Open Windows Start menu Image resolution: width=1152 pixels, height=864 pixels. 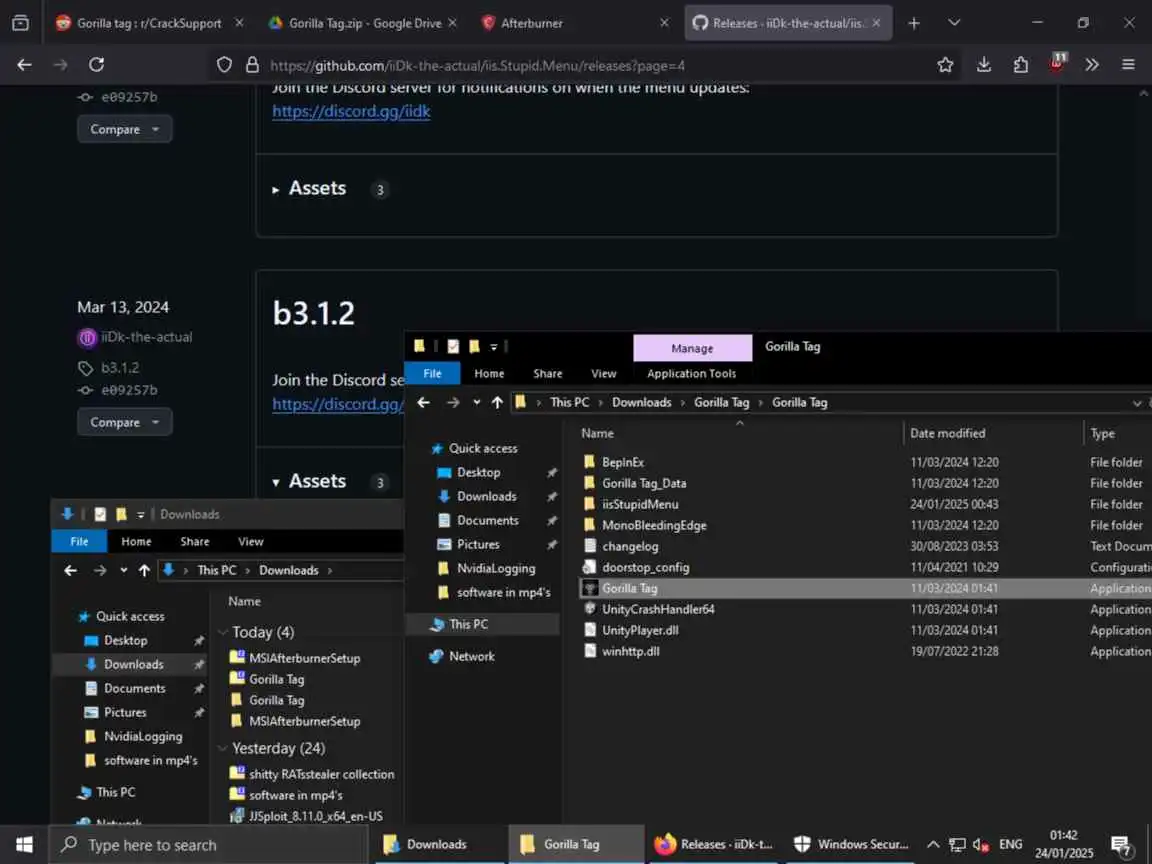click(24, 844)
